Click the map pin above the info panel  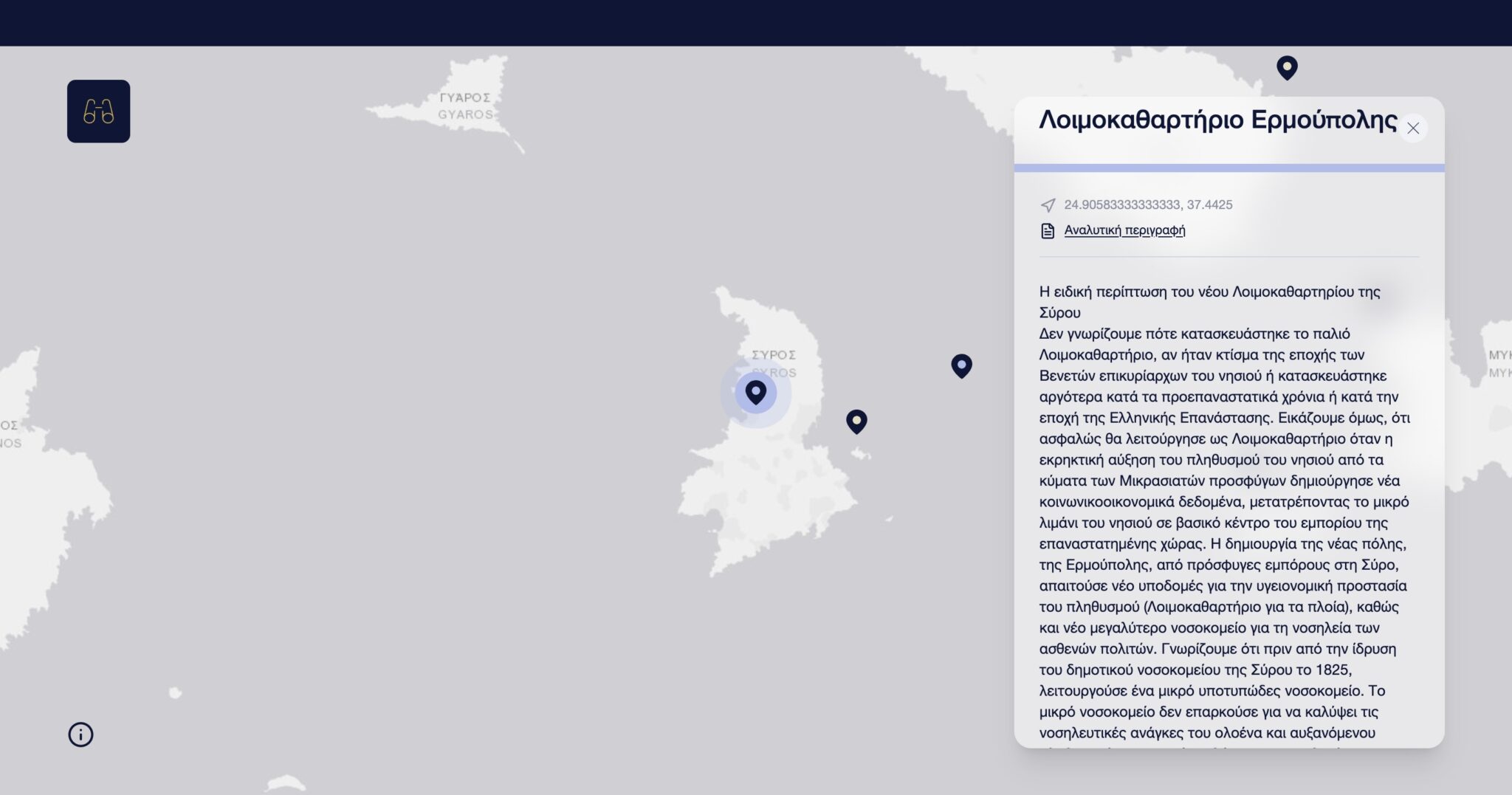click(1287, 67)
